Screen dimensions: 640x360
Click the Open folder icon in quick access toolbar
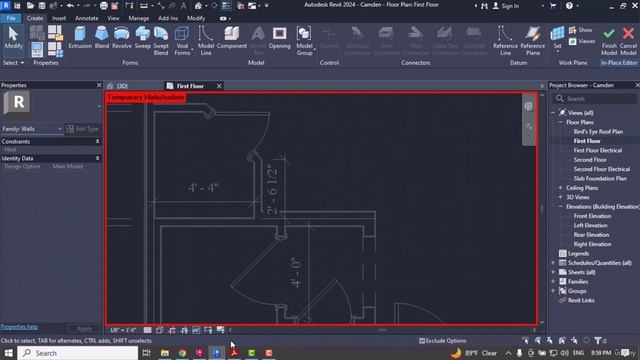click(x=30, y=6)
